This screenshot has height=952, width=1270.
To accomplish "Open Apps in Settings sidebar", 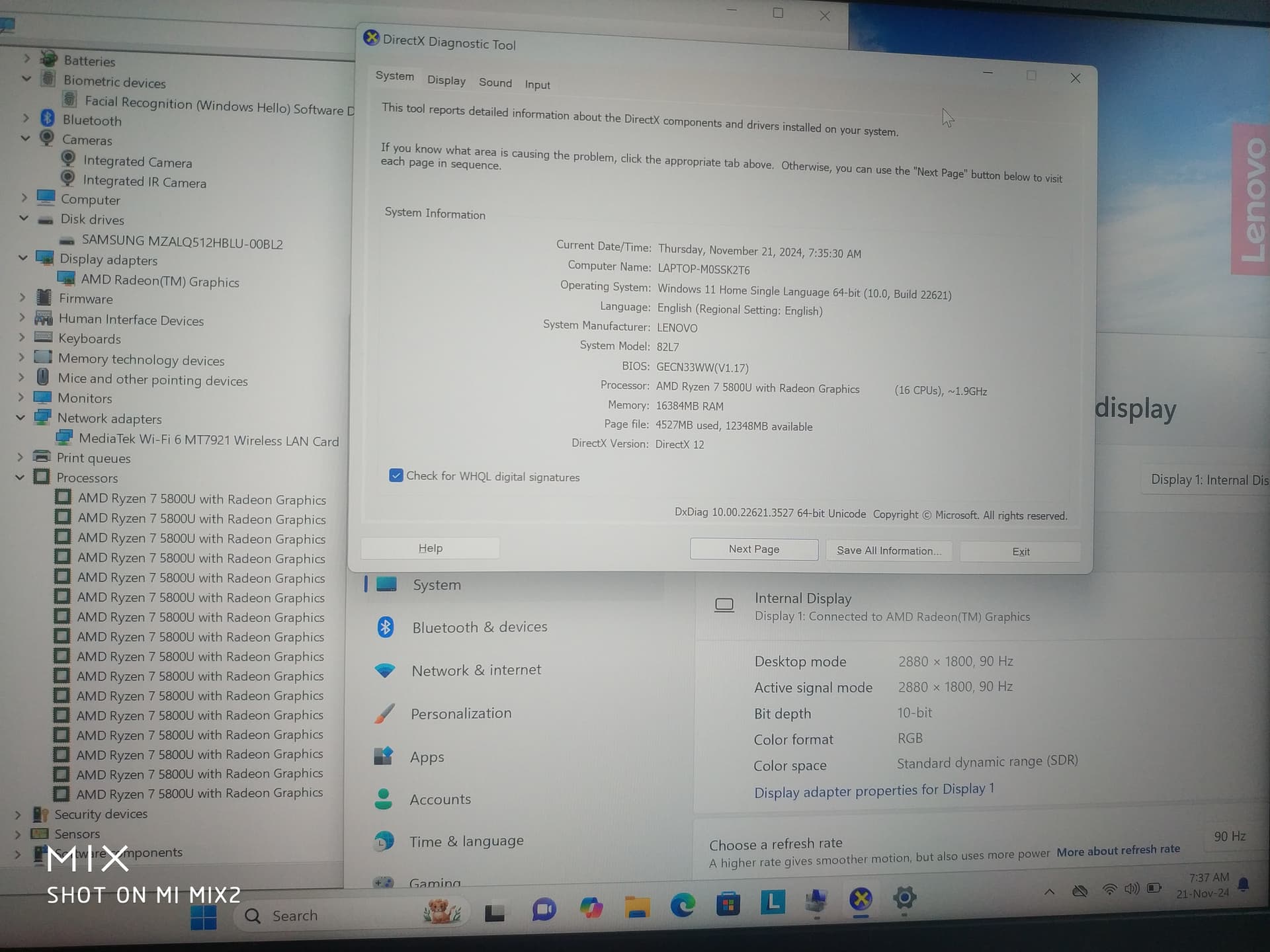I will point(408,756).
